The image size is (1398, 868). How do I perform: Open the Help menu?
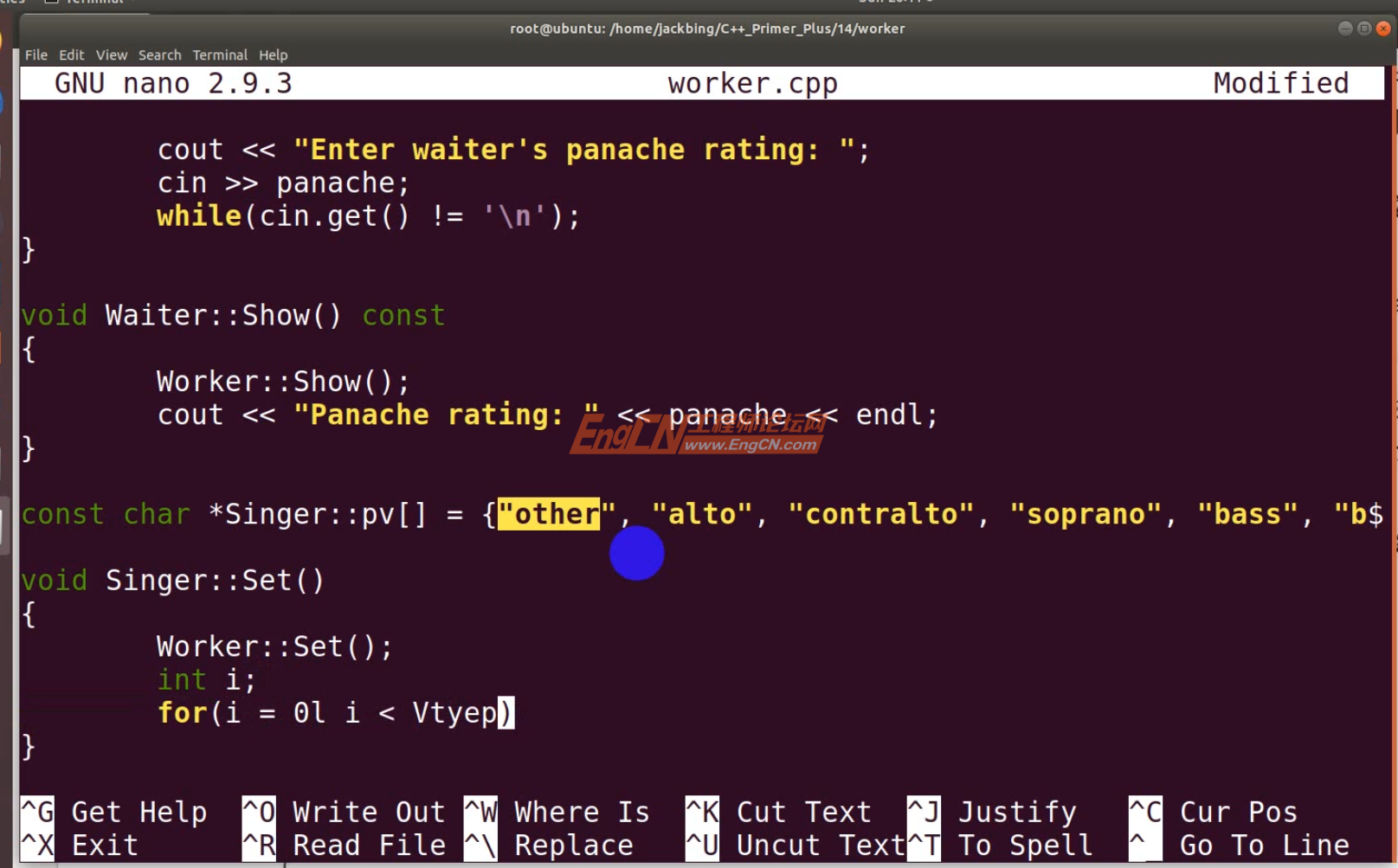274,55
